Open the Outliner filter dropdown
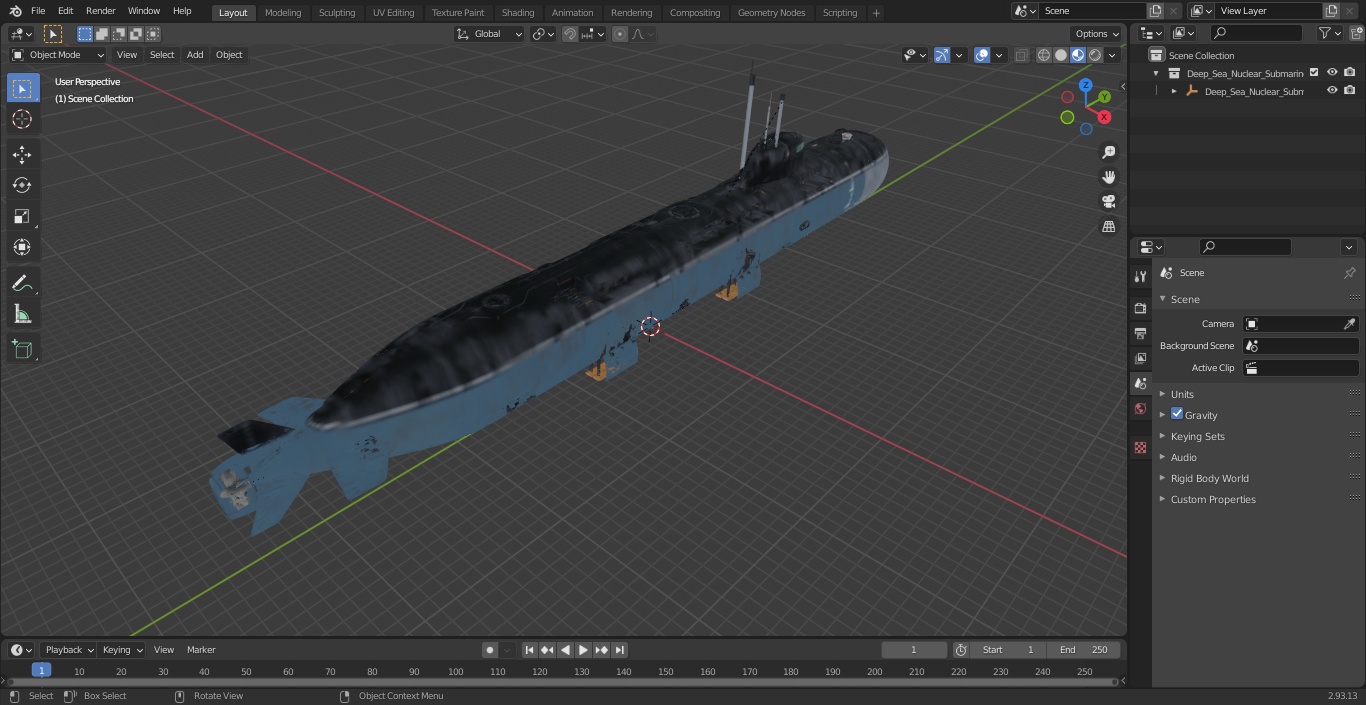This screenshot has height=705, width=1366. (x=1329, y=33)
